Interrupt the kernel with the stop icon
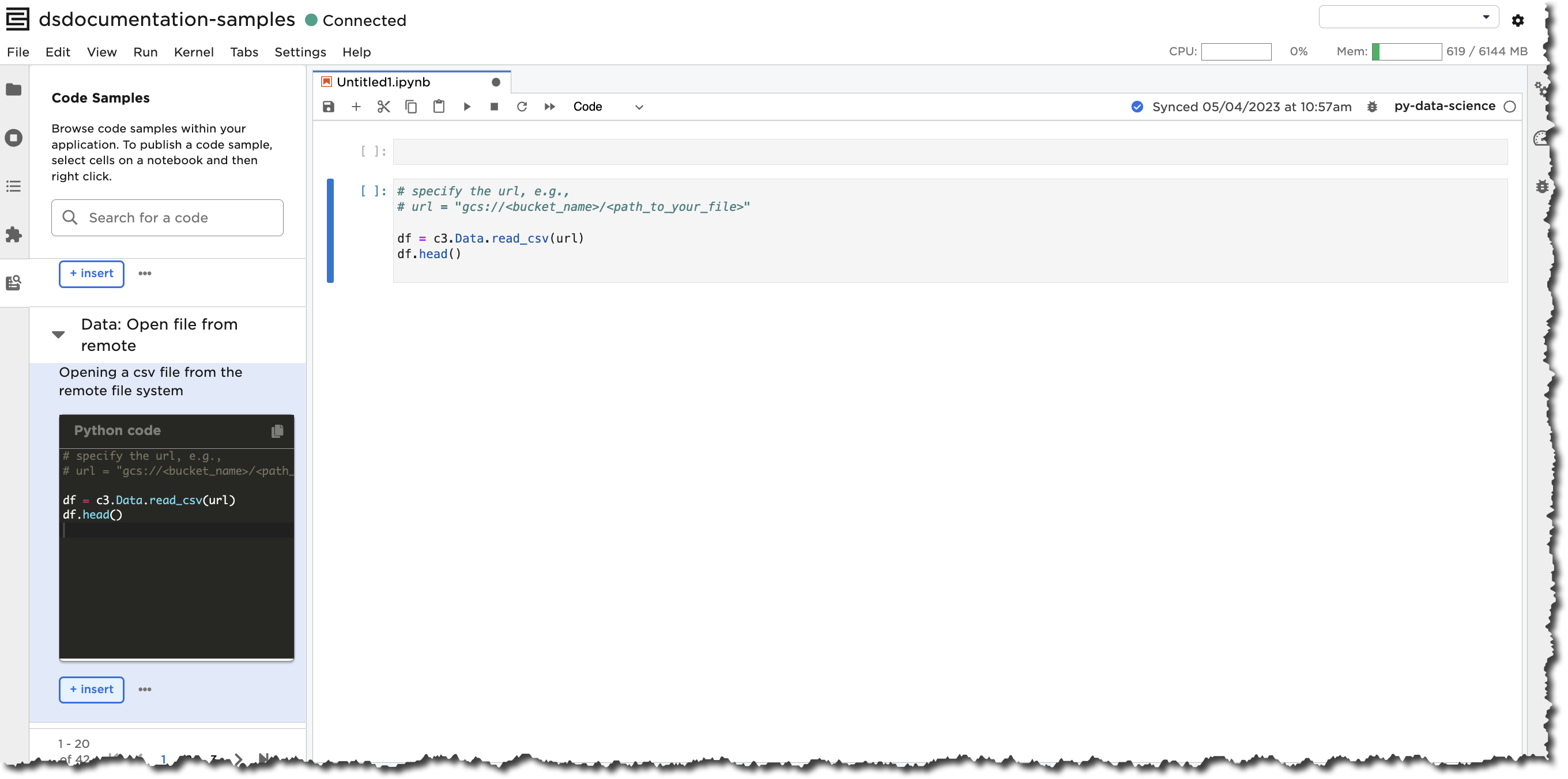The width and height of the screenshot is (1568, 779). 494,107
